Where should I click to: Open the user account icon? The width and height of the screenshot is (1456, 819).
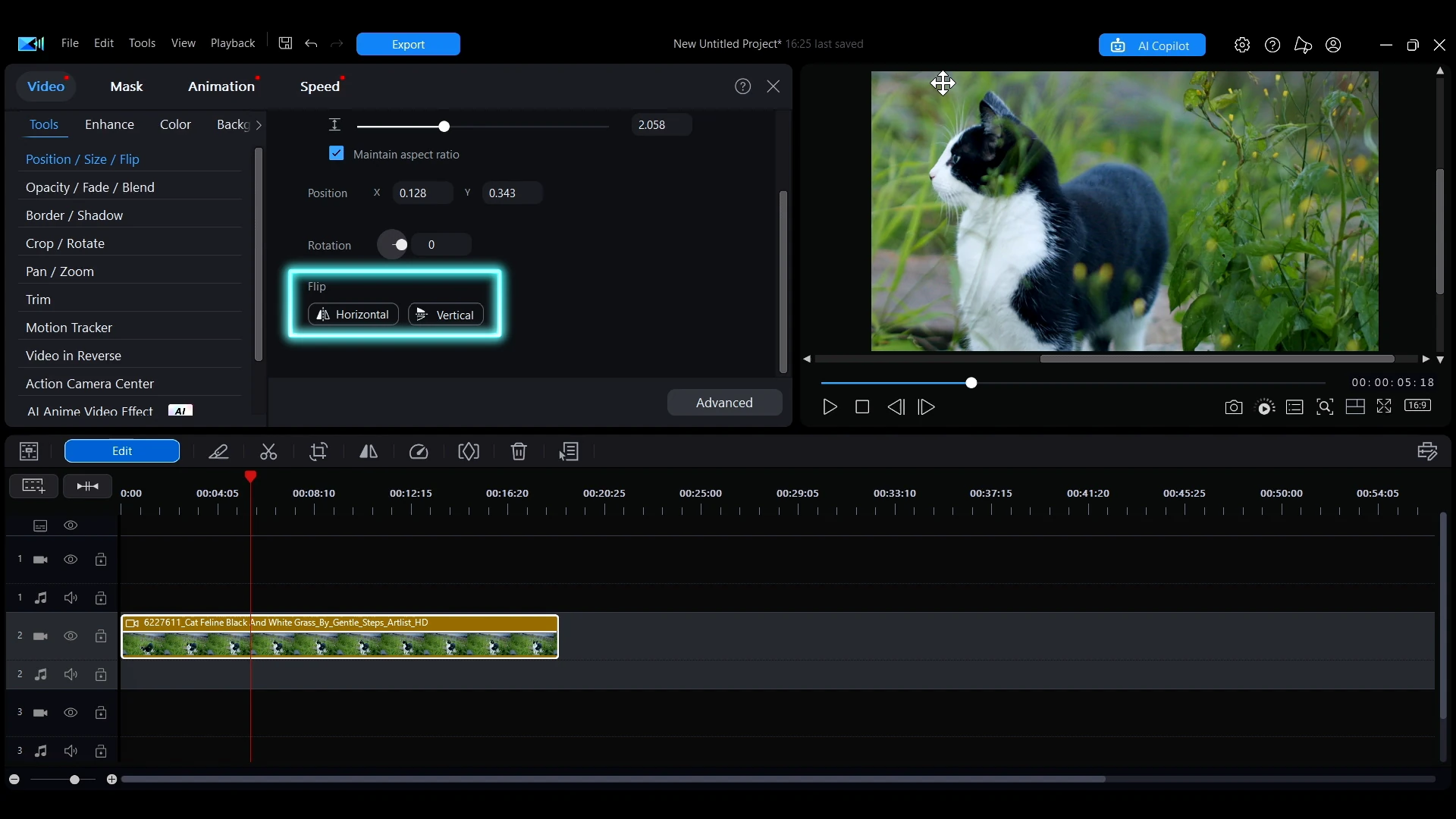pos(1333,45)
